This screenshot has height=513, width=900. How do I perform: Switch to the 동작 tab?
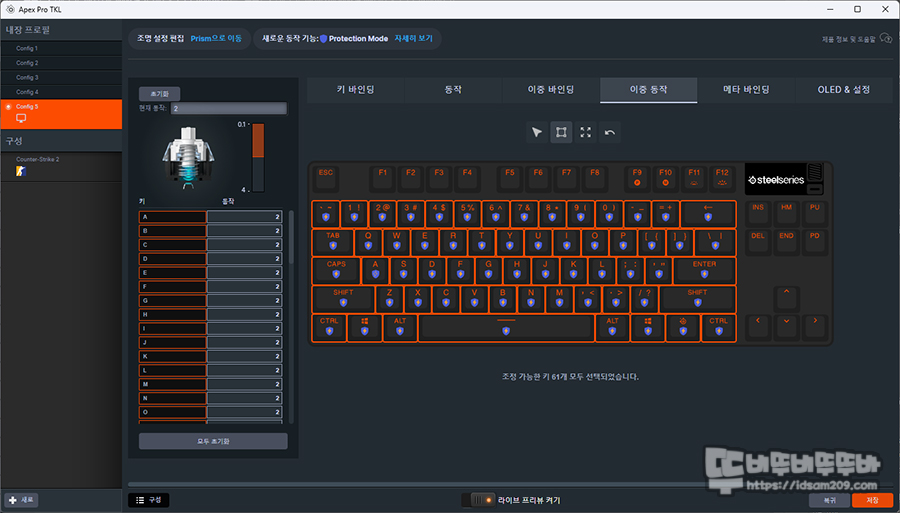tap(453, 90)
